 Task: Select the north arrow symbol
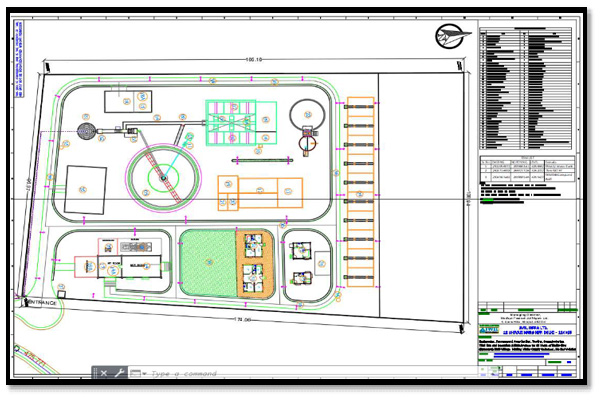452,36
